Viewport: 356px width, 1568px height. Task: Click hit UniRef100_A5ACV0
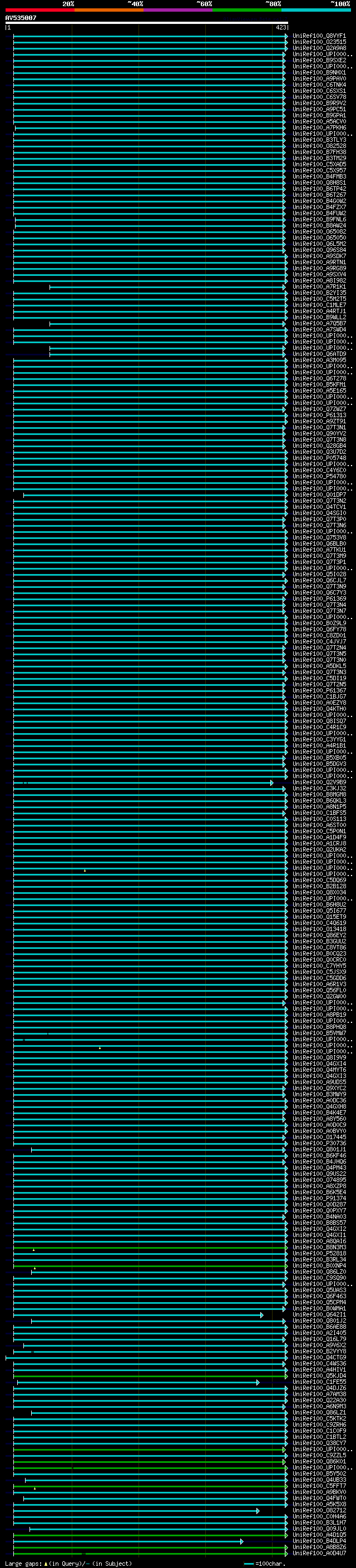tap(319, 121)
